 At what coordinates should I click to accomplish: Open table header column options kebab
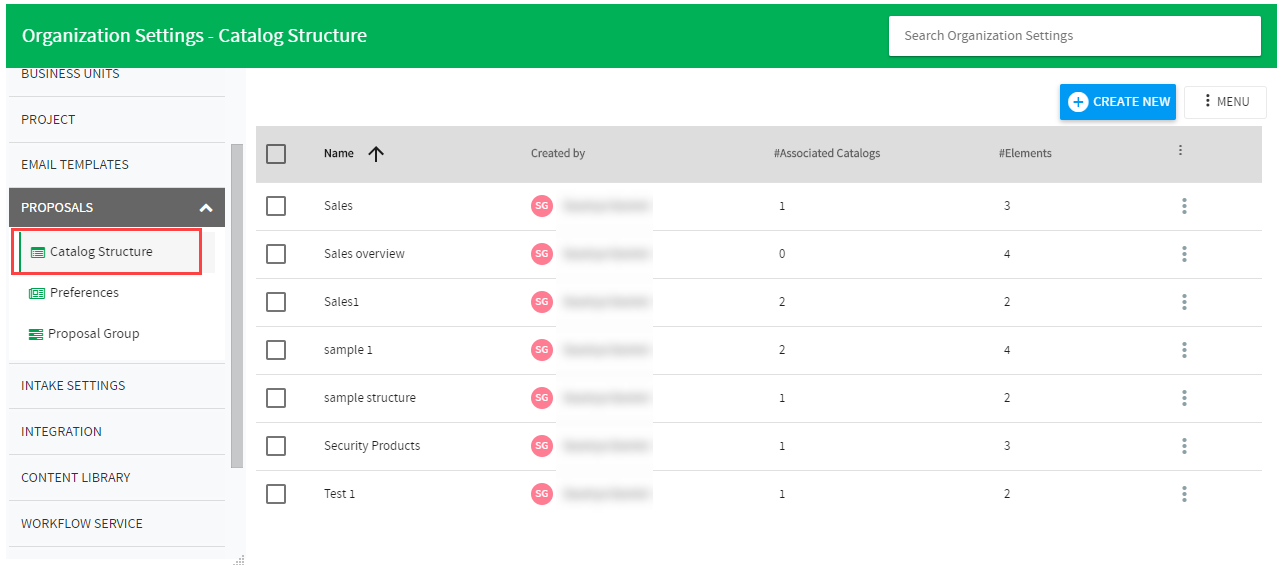click(x=1180, y=150)
